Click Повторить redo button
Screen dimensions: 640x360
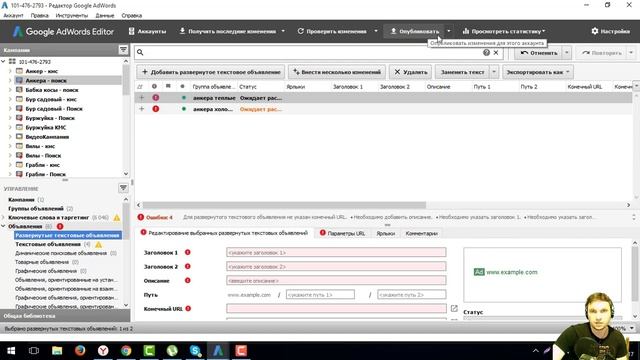(x=602, y=53)
